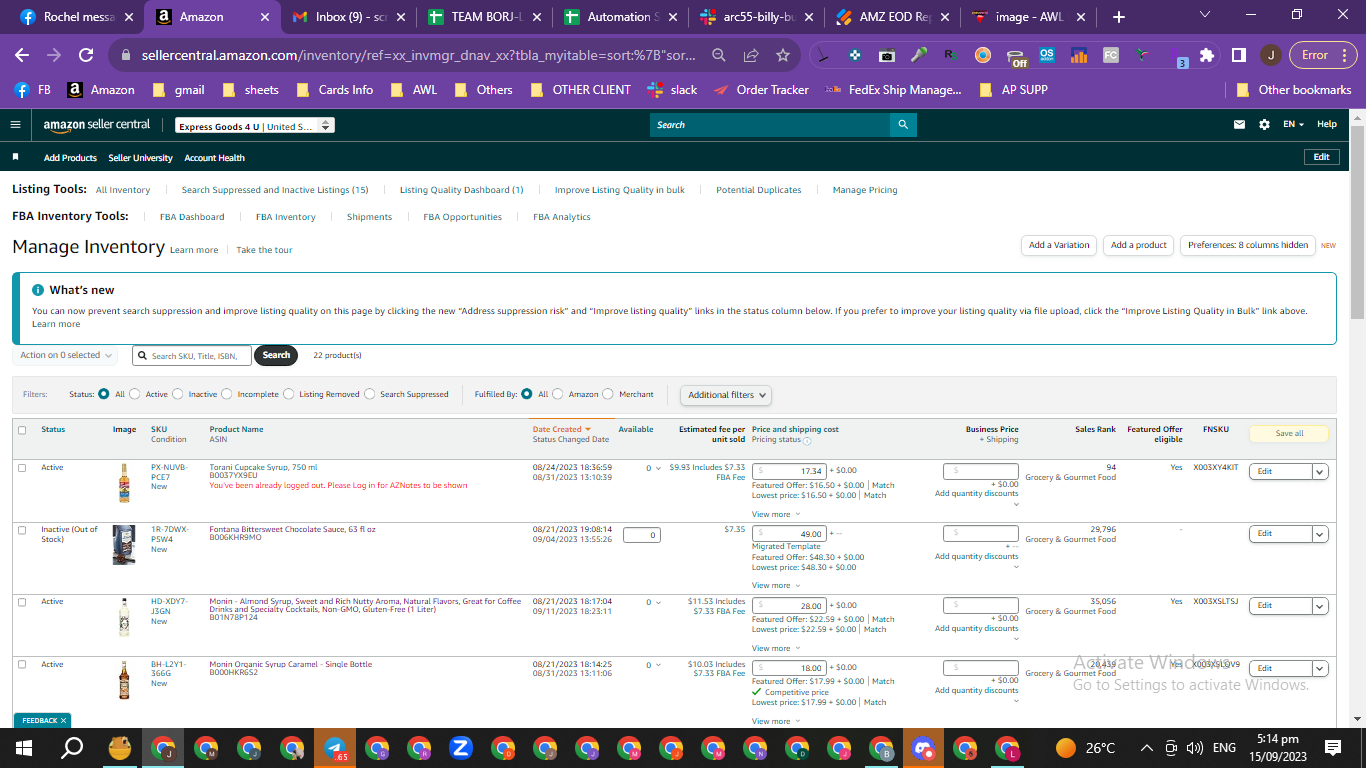The width and height of the screenshot is (1366, 768).
Task: Click the bookmark flag icon beside Add Products
Action: click(15, 158)
